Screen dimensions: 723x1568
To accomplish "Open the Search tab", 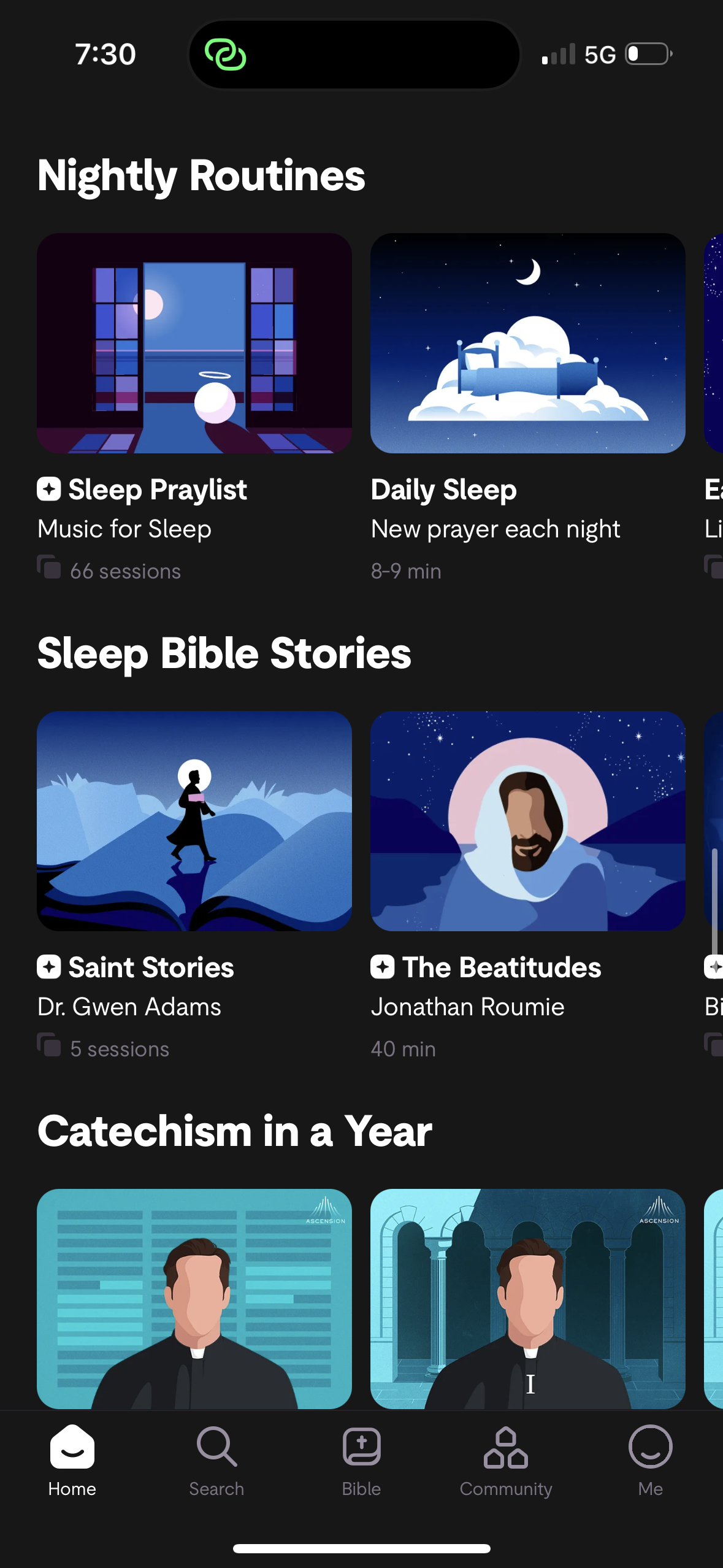I will click(x=216, y=1447).
